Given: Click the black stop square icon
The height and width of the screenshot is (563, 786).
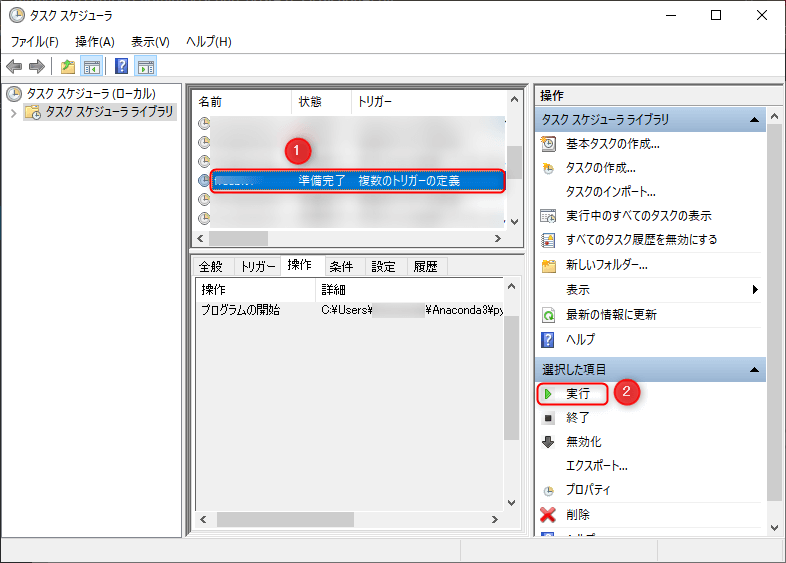Looking at the screenshot, I should (x=548, y=418).
